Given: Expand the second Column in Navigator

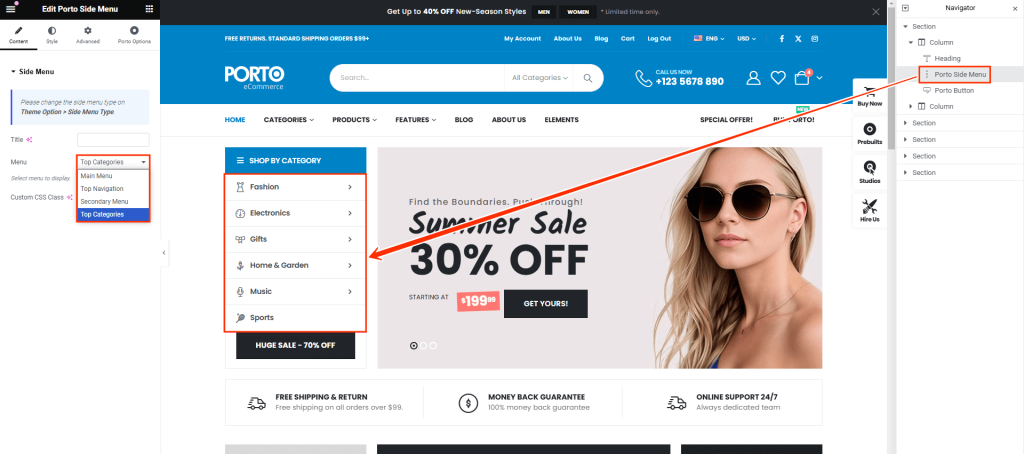Looking at the screenshot, I should (x=911, y=106).
